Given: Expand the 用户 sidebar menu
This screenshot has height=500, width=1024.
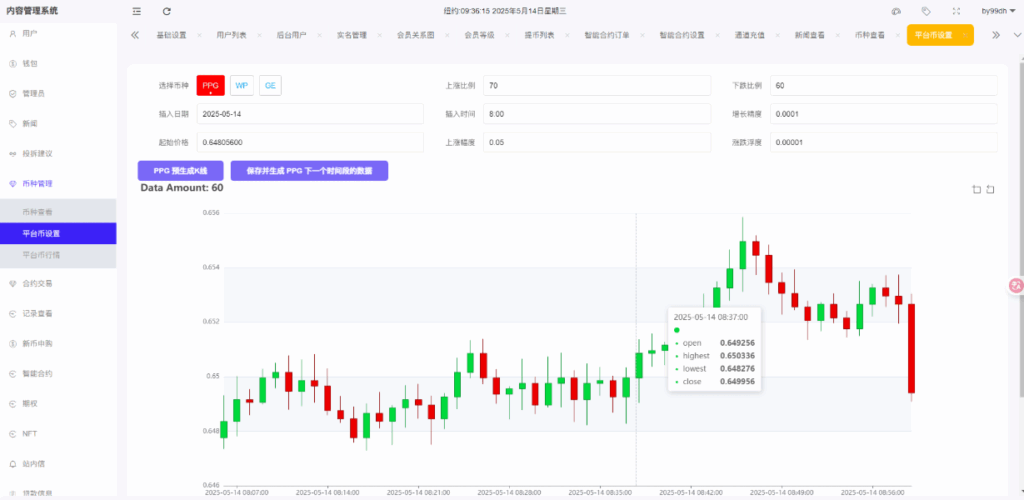Looking at the screenshot, I should (58, 33).
